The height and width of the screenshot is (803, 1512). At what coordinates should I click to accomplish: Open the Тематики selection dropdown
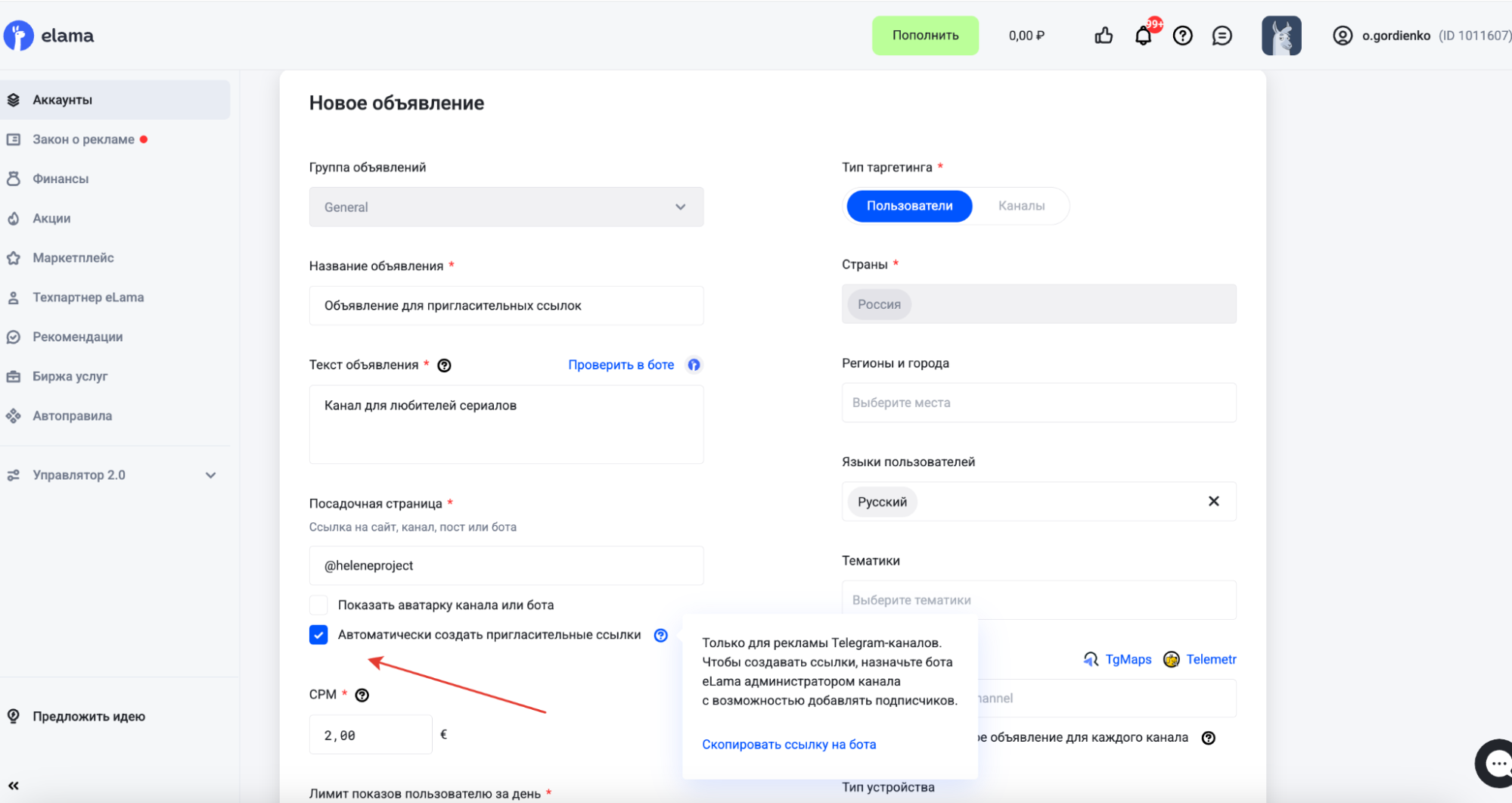(x=1039, y=600)
